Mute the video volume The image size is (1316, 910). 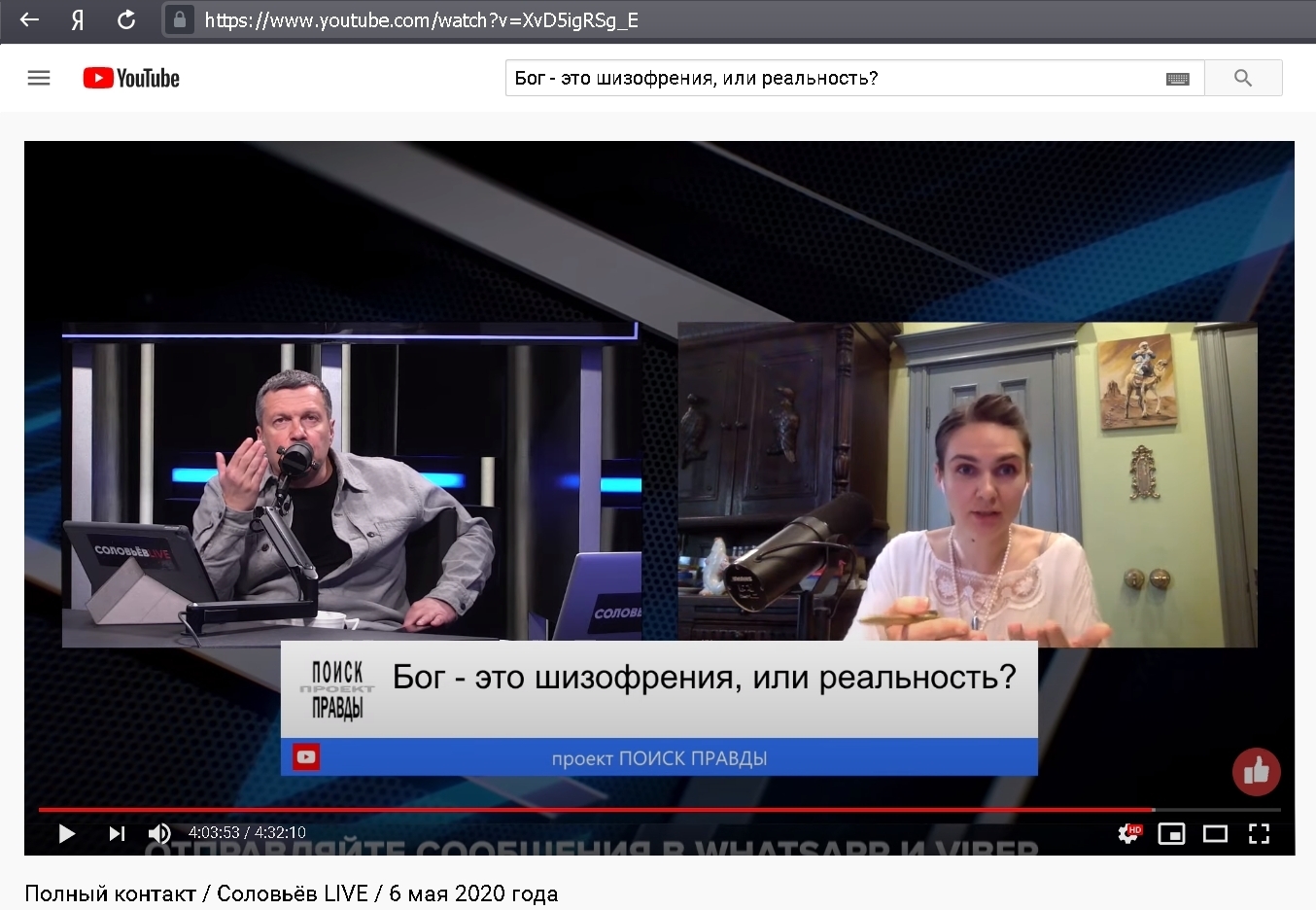pos(159,833)
